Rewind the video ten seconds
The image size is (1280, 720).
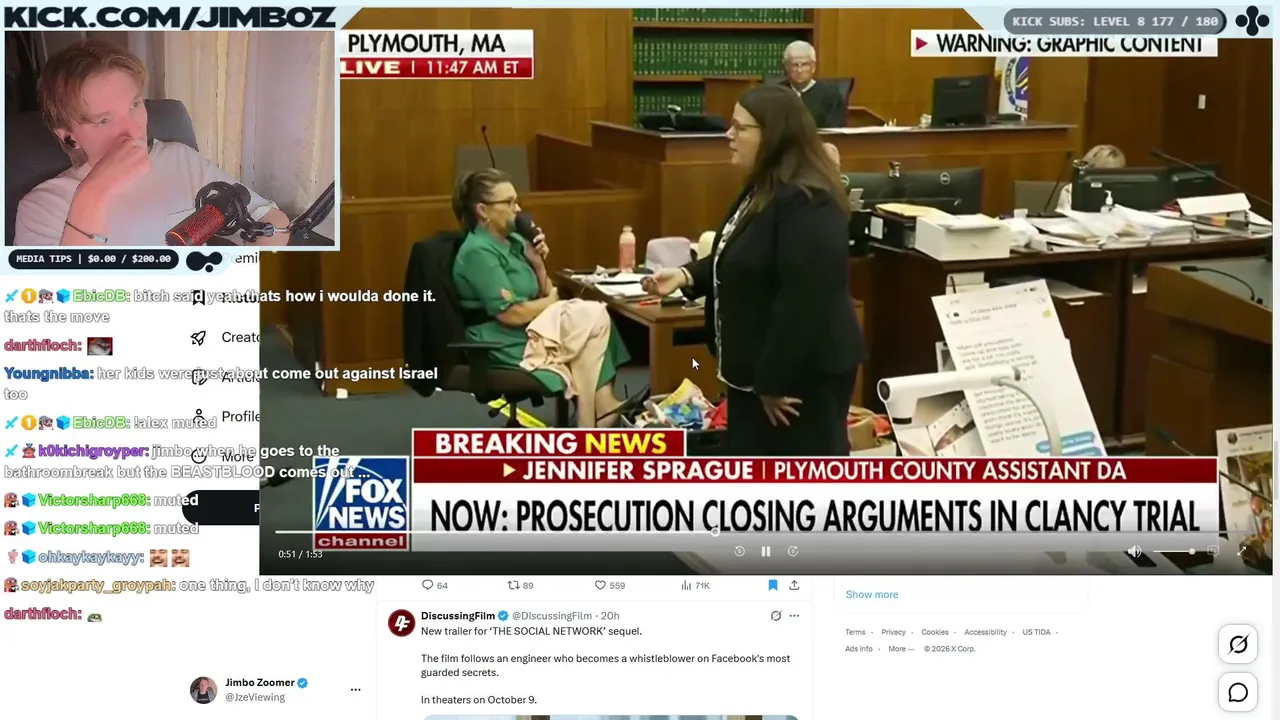(739, 551)
